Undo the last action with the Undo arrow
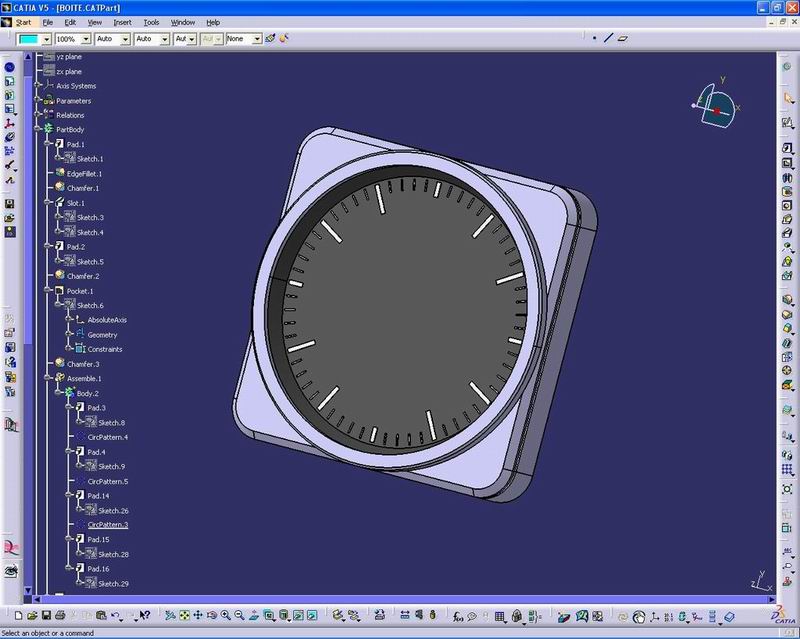The width and height of the screenshot is (800, 639). 115,616
